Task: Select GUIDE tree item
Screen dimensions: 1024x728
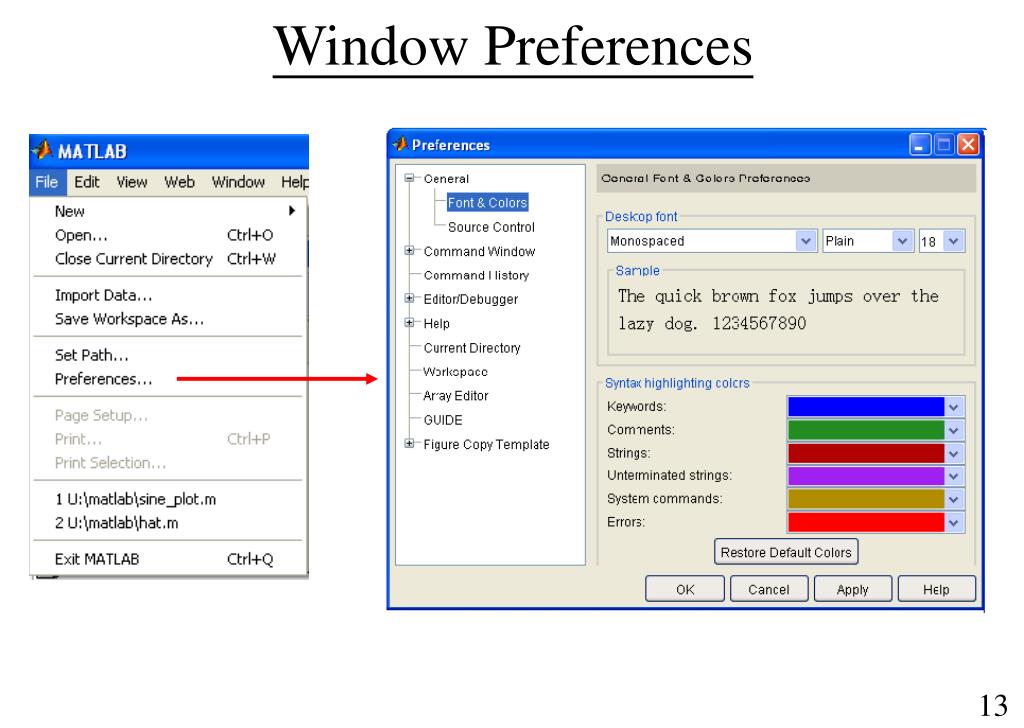Action: click(x=443, y=420)
